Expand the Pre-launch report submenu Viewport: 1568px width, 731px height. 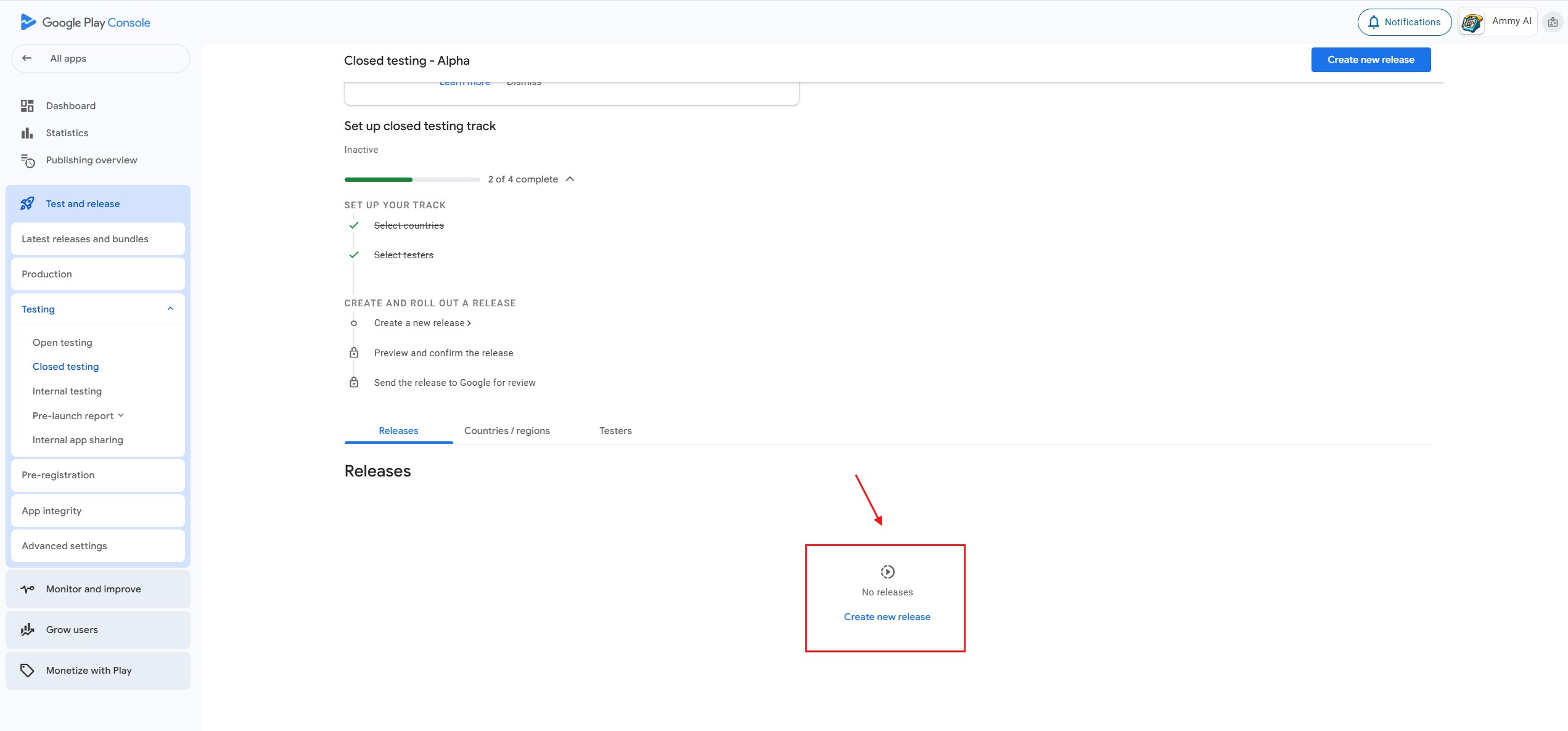(x=121, y=415)
